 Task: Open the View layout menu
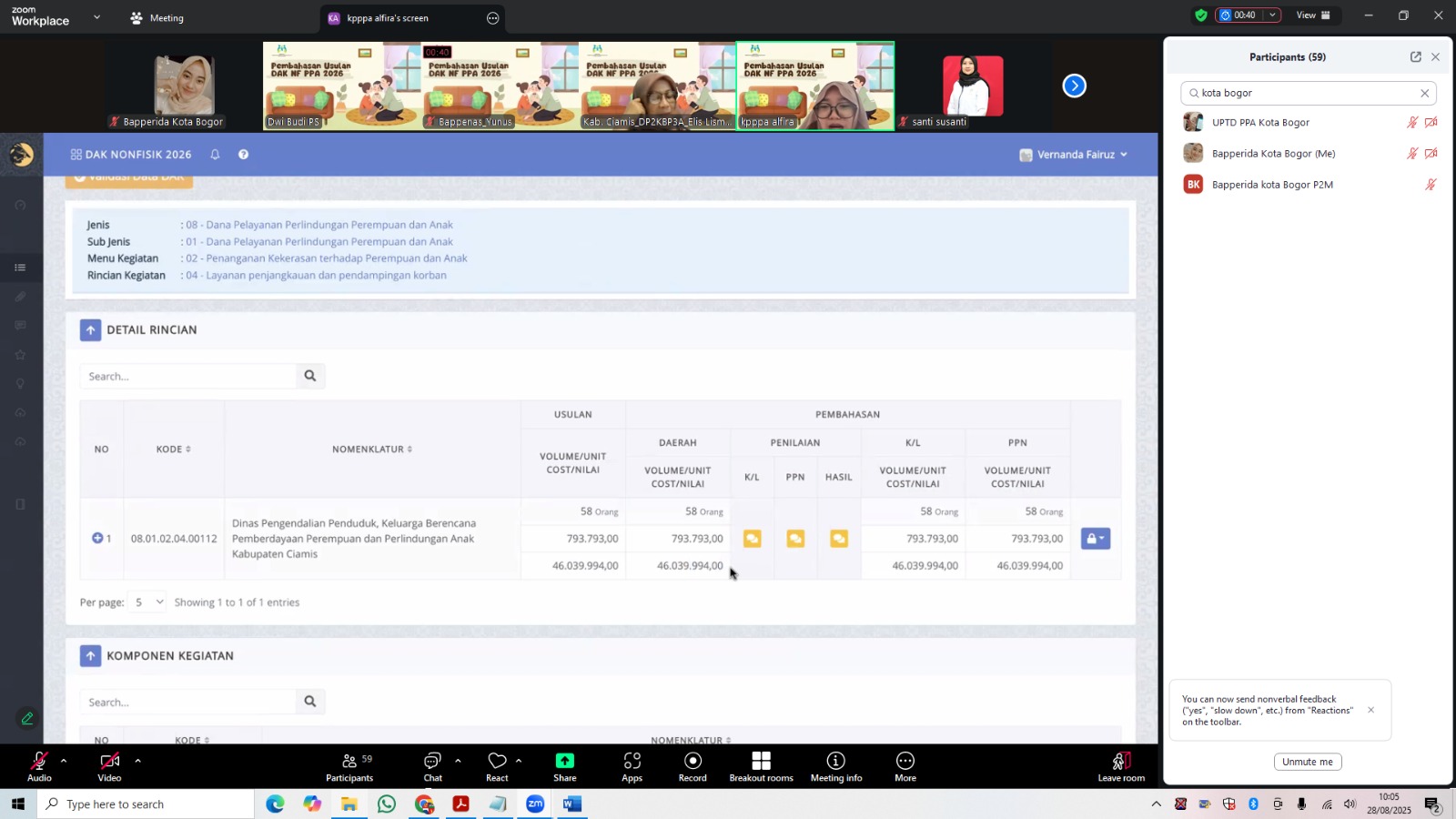1313,15
